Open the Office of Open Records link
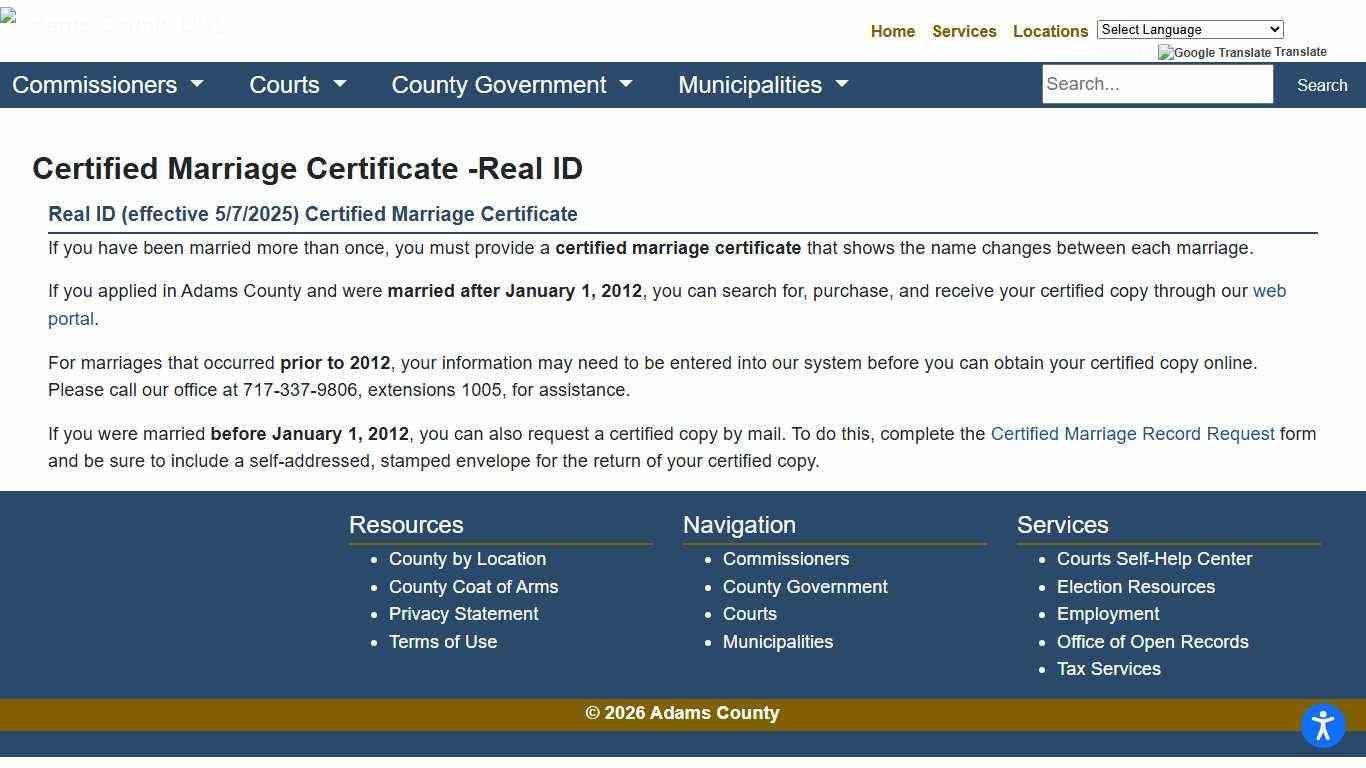1366x768 pixels. (1153, 642)
